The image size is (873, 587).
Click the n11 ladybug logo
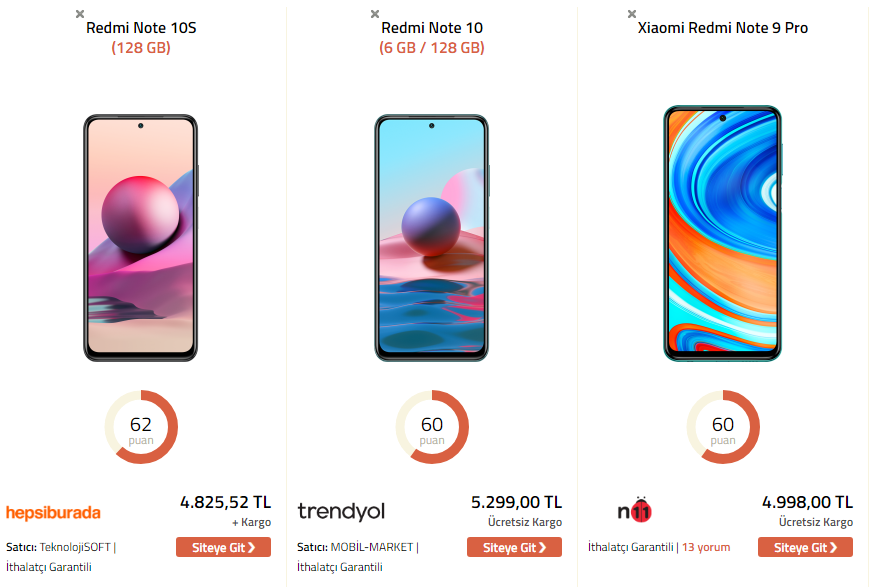pyautogui.click(x=635, y=510)
